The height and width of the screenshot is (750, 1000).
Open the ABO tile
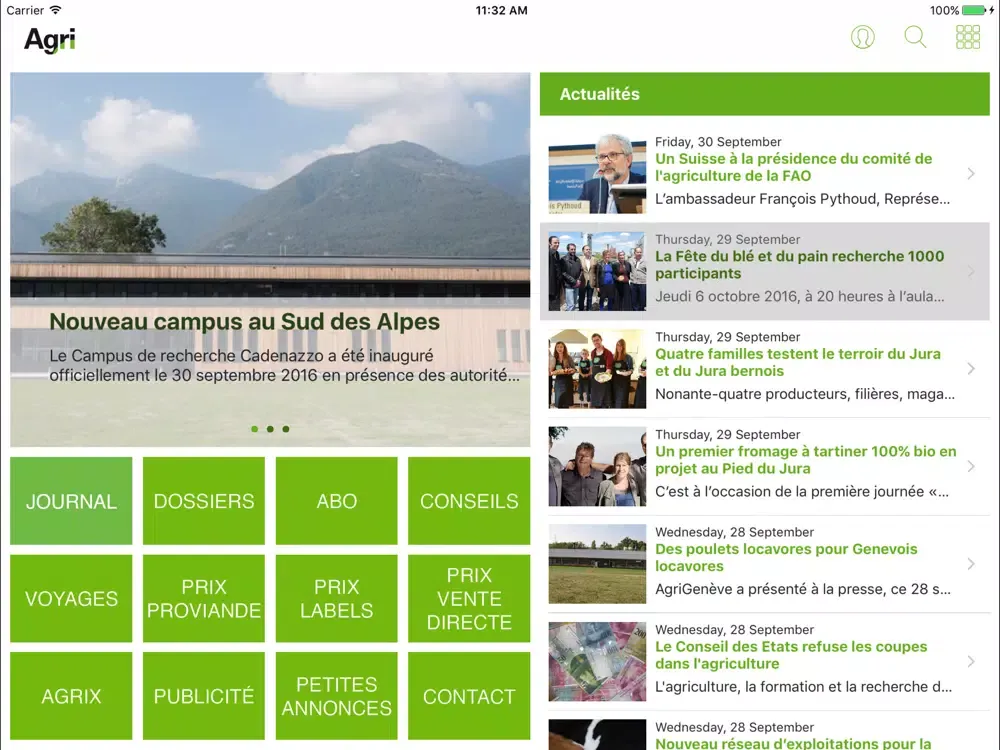pos(336,501)
